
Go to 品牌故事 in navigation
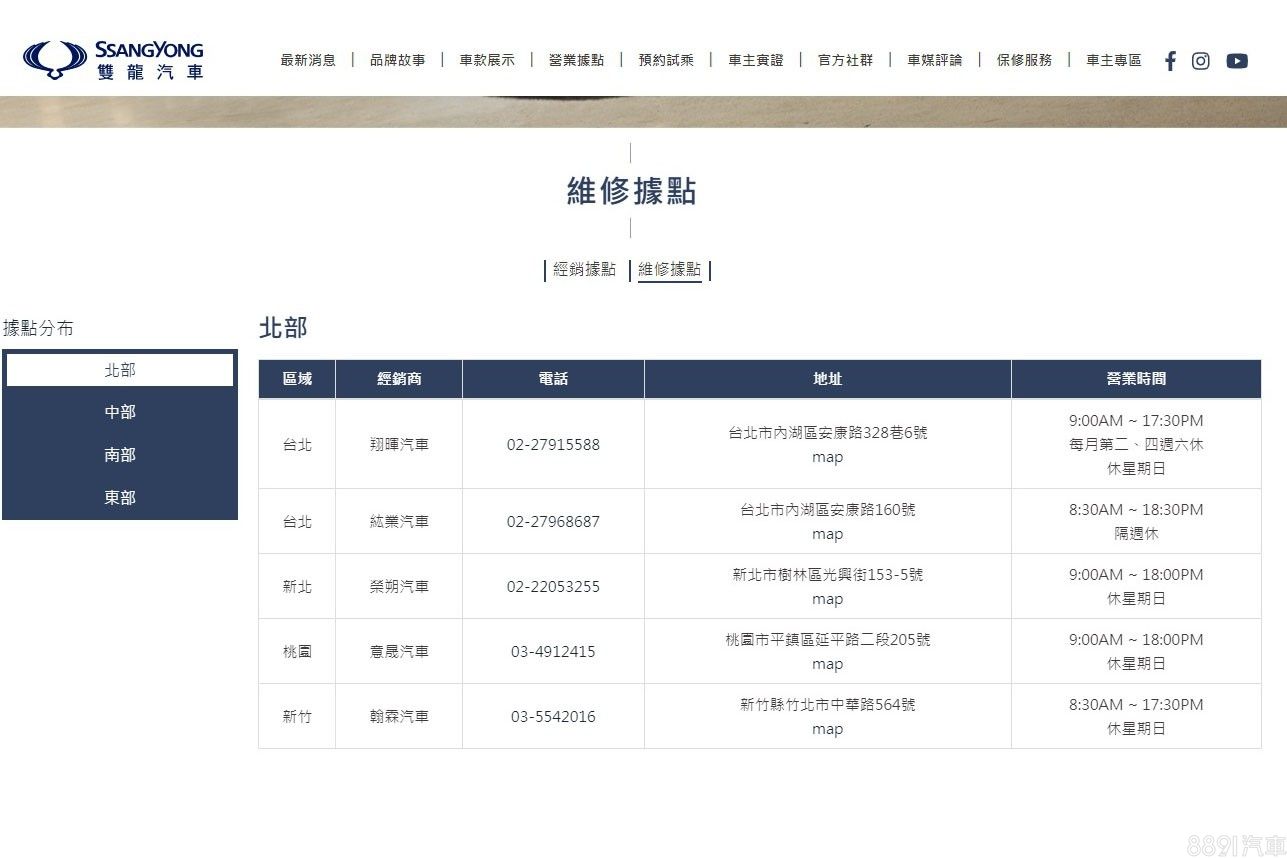point(397,60)
